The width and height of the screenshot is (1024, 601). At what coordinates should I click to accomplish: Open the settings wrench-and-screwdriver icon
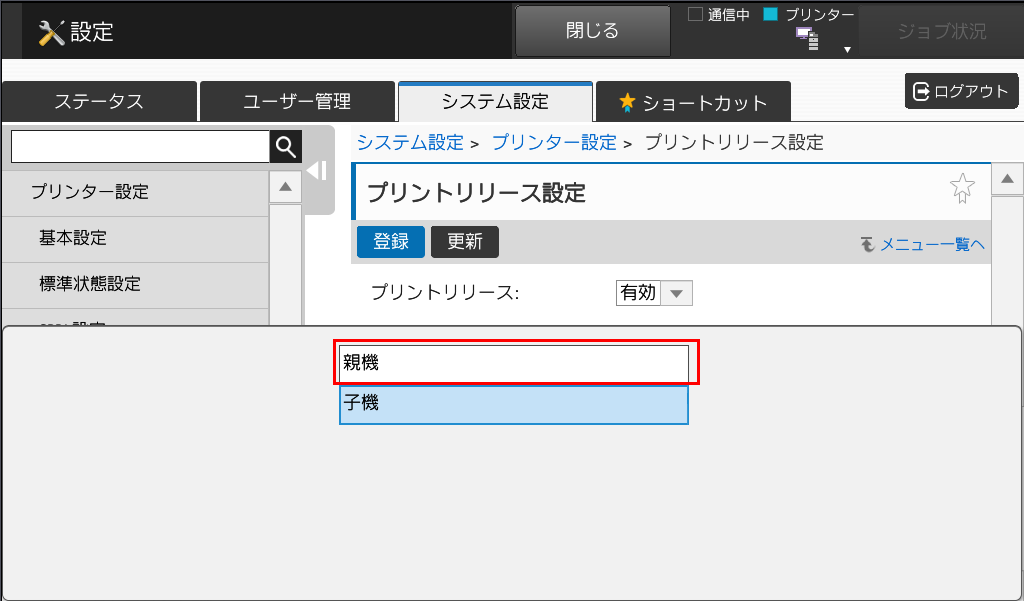coord(52,33)
